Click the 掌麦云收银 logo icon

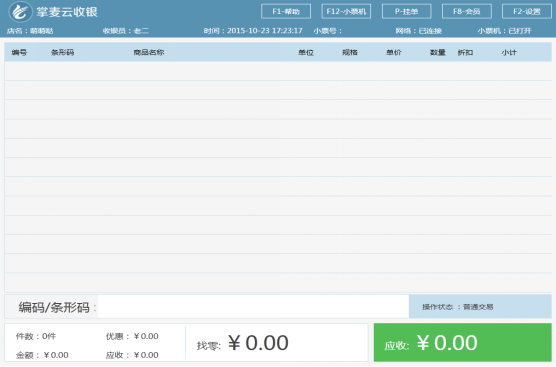point(20,12)
